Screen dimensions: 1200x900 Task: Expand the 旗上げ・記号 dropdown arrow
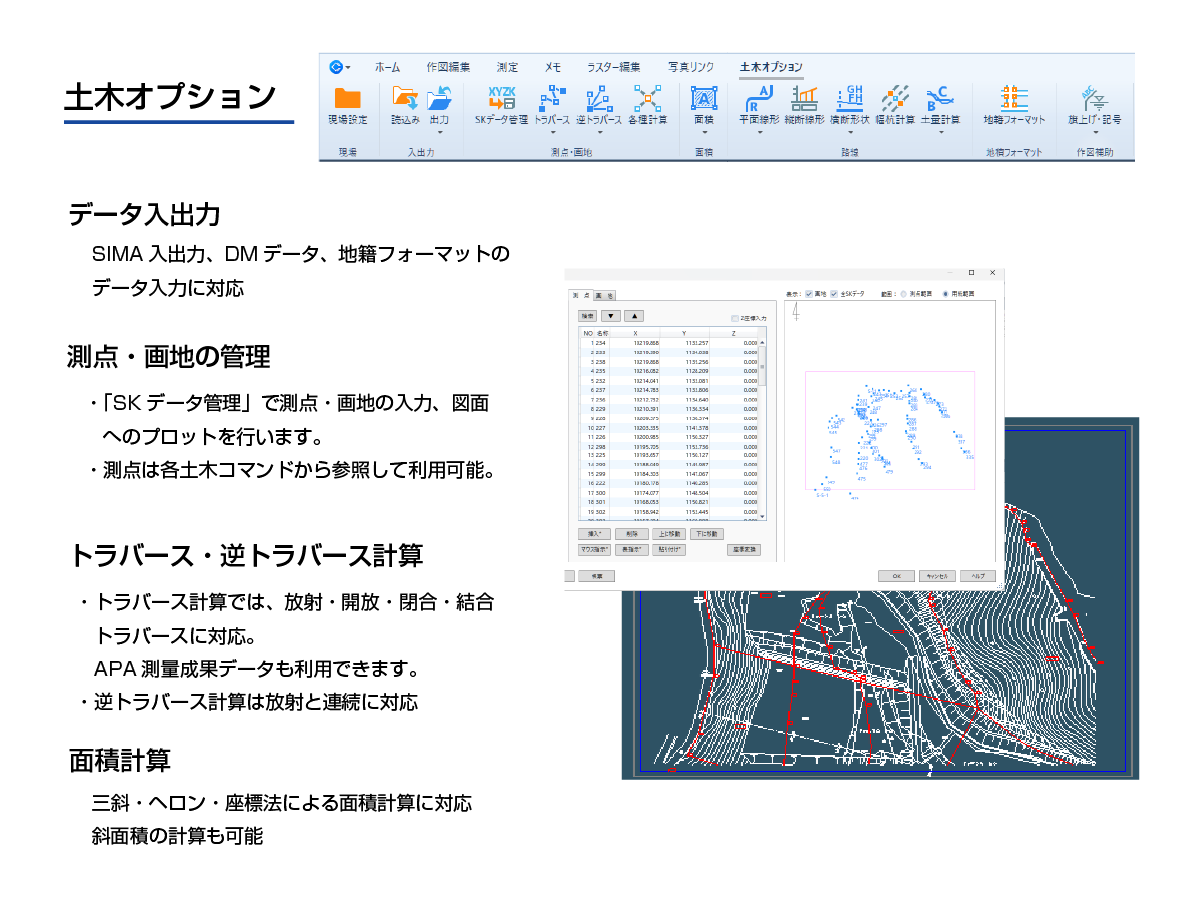tap(1094, 131)
